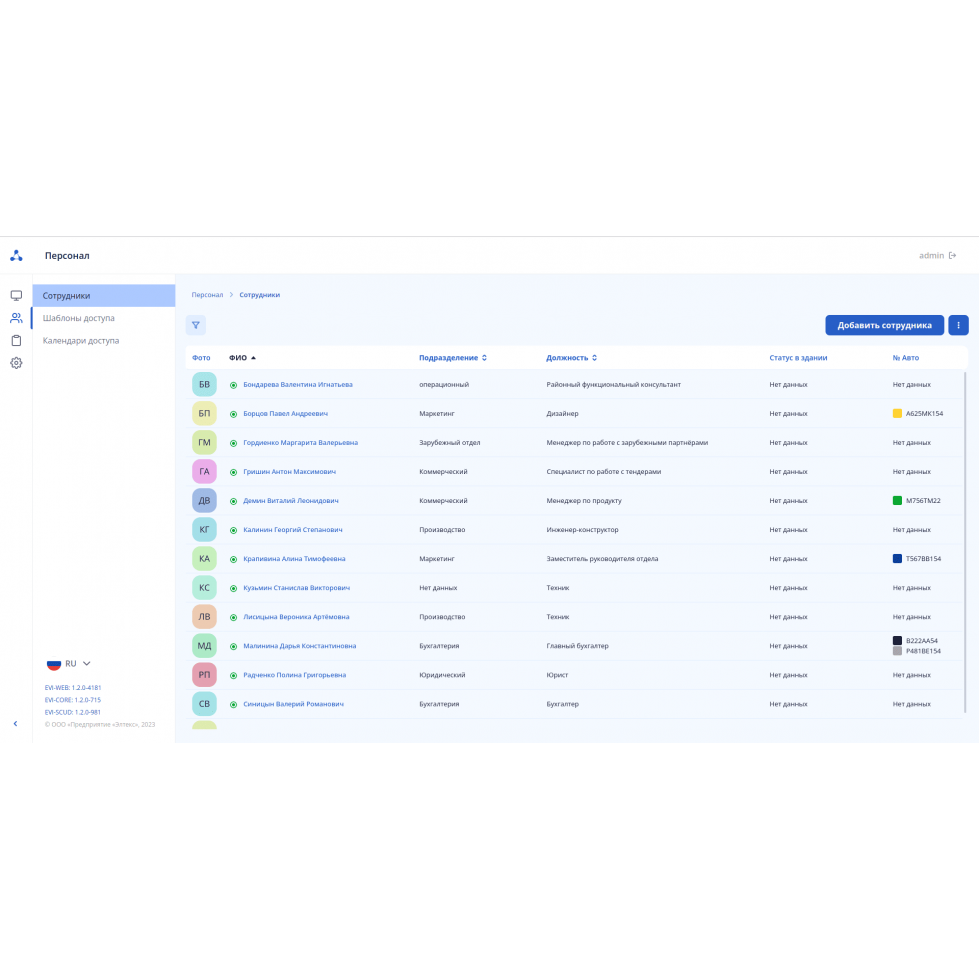Click the filter funnel icon
The height and width of the screenshot is (980, 980).
[x=196, y=325]
